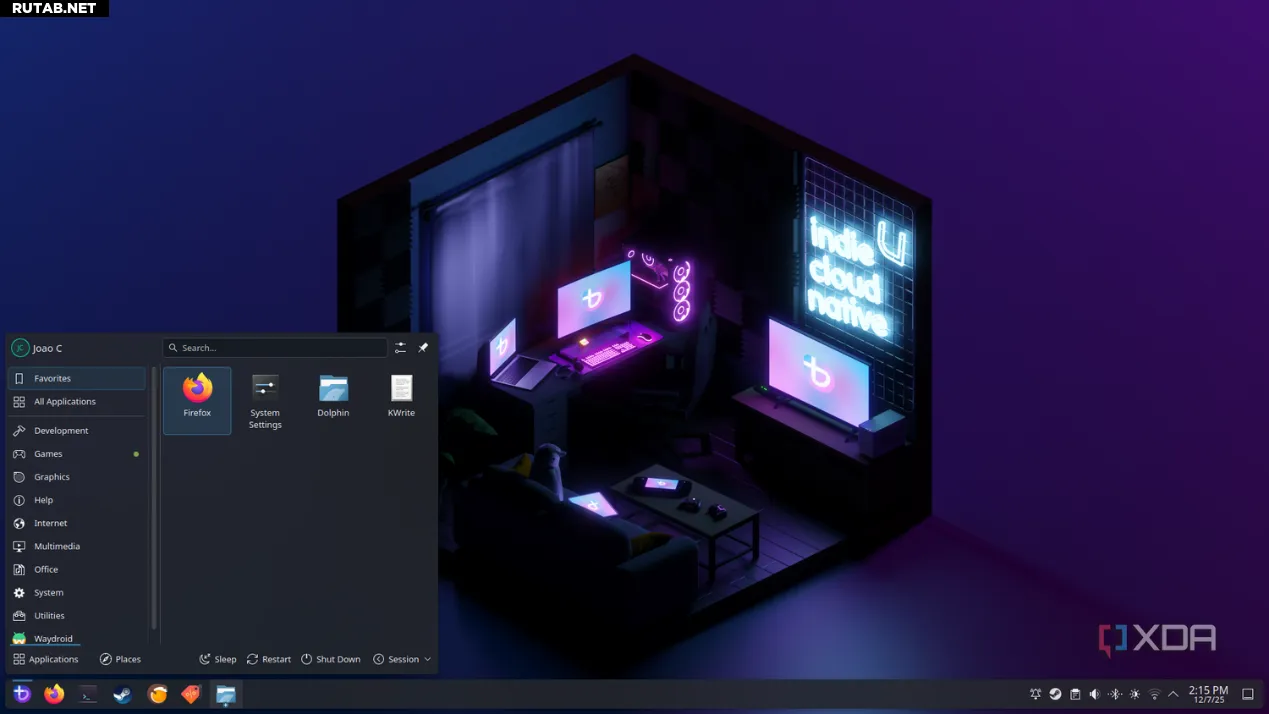Click the Peek at Desktop button

[1248, 694]
